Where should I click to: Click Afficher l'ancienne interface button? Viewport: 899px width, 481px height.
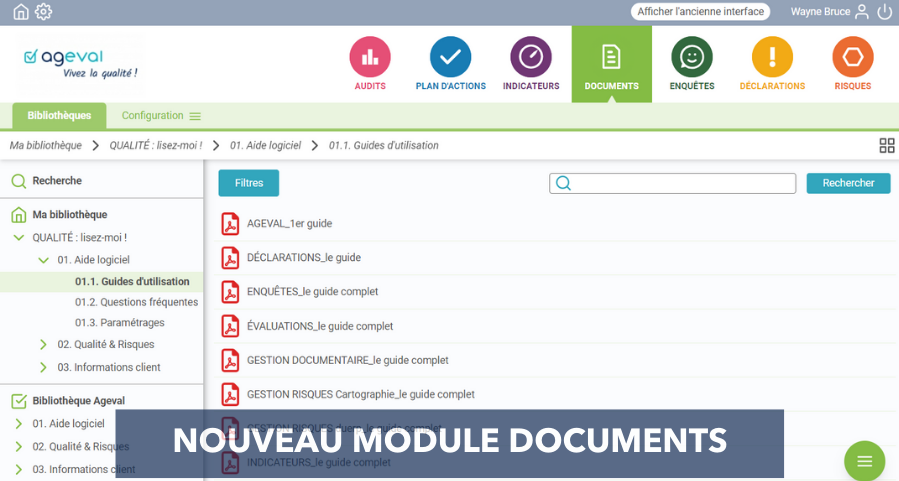[700, 11]
